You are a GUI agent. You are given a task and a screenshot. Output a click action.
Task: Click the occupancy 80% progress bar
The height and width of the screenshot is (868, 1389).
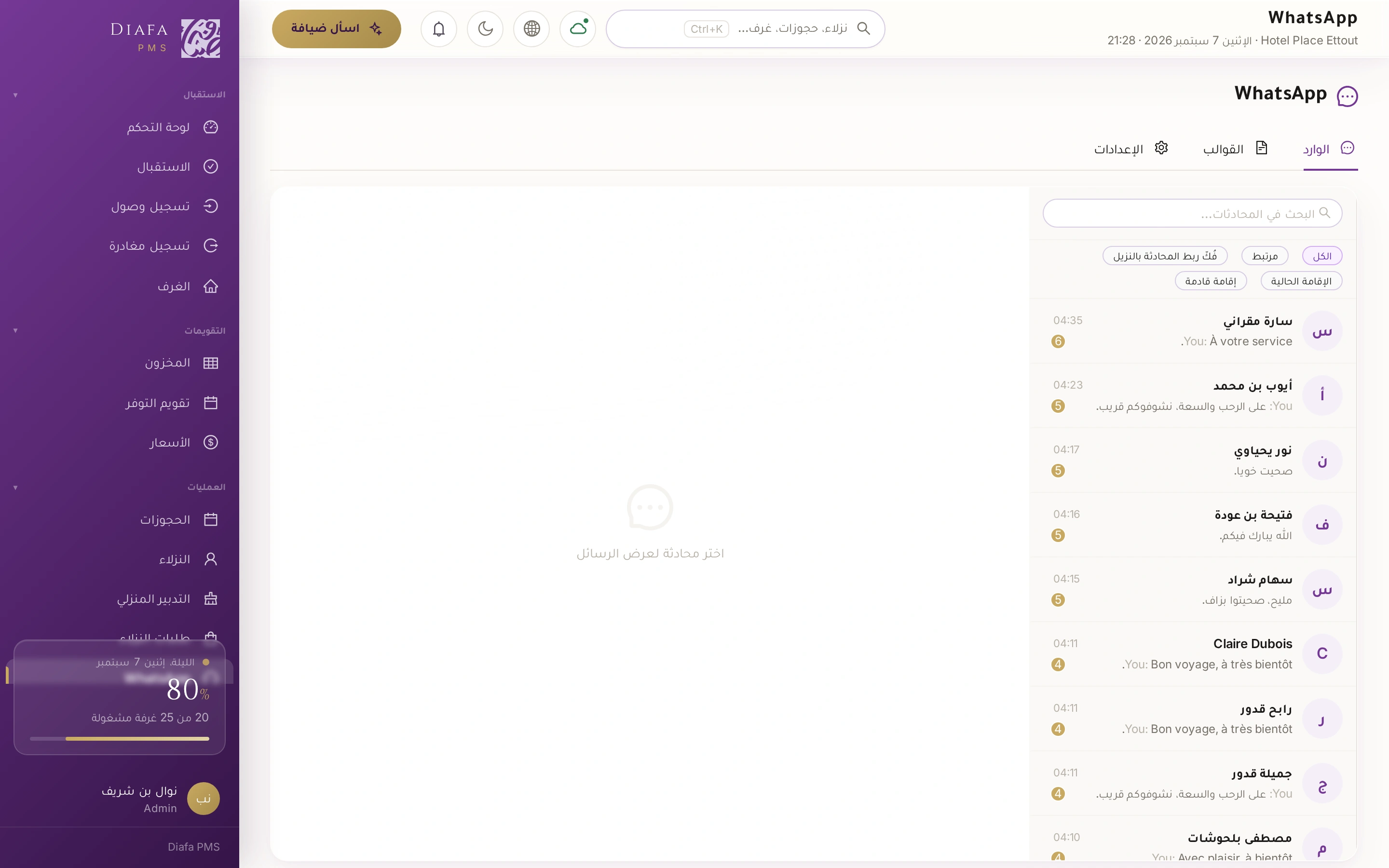(x=120, y=739)
